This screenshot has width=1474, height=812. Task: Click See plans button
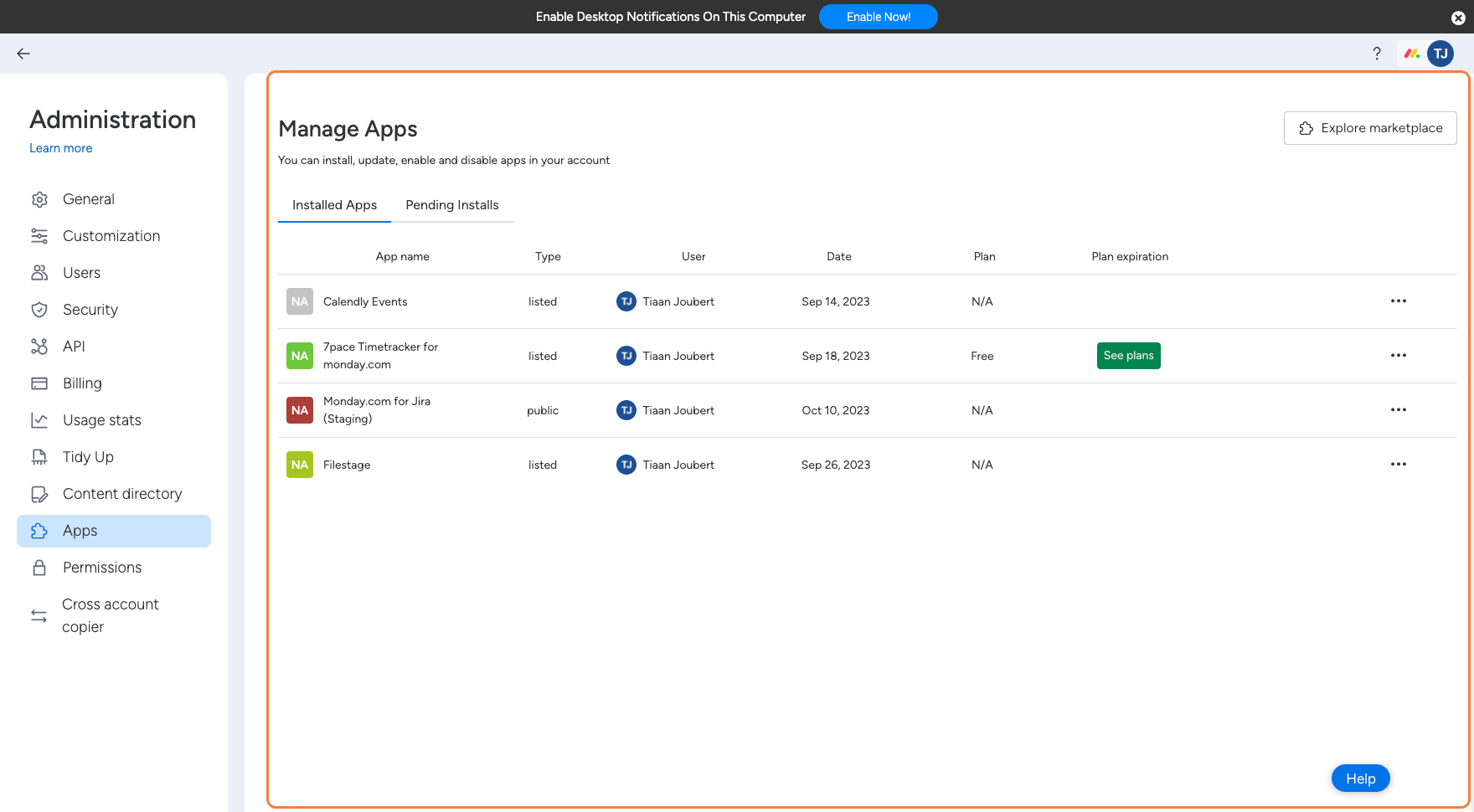(x=1128, y=356)
